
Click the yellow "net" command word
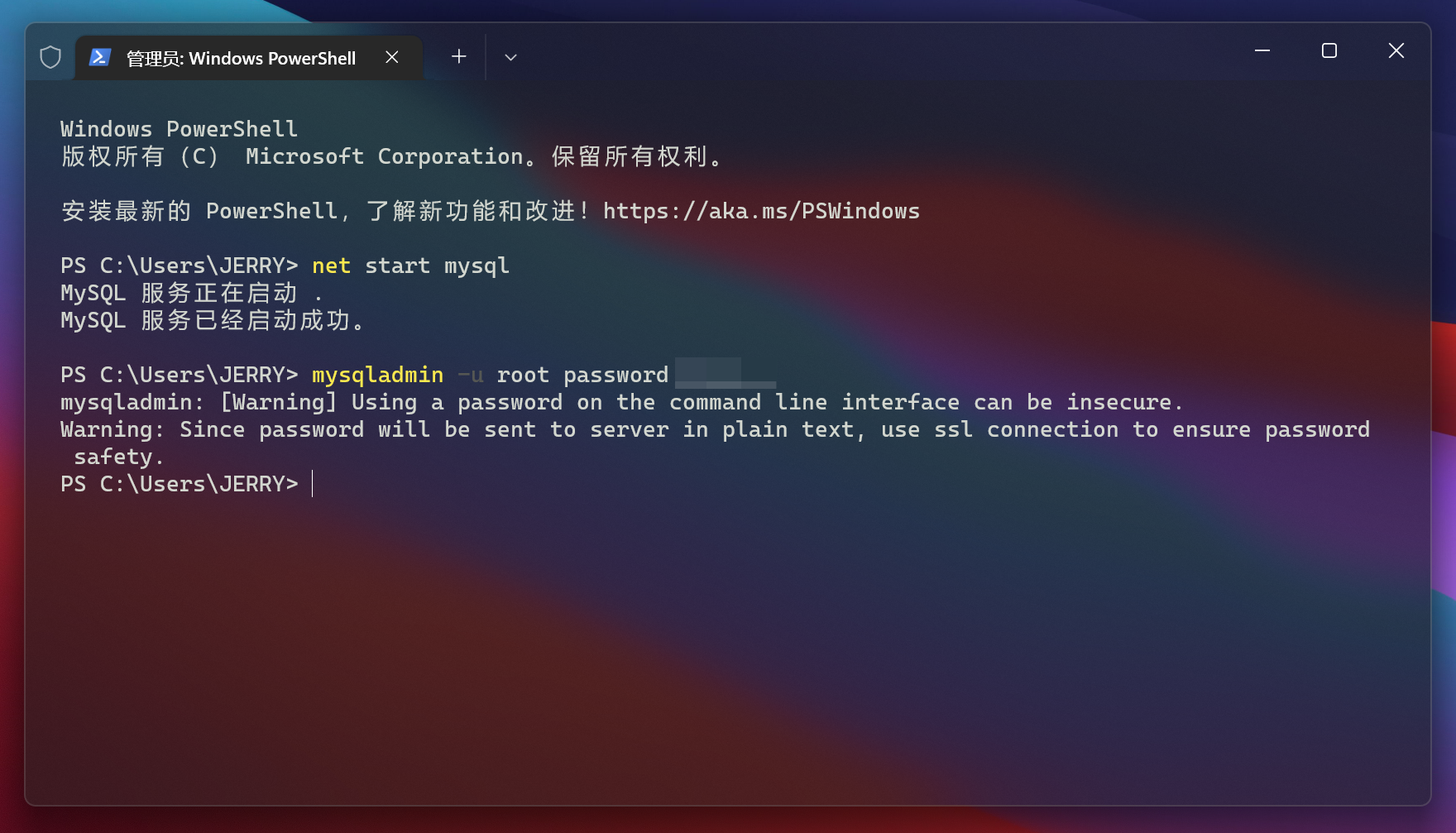click(331, 266)
